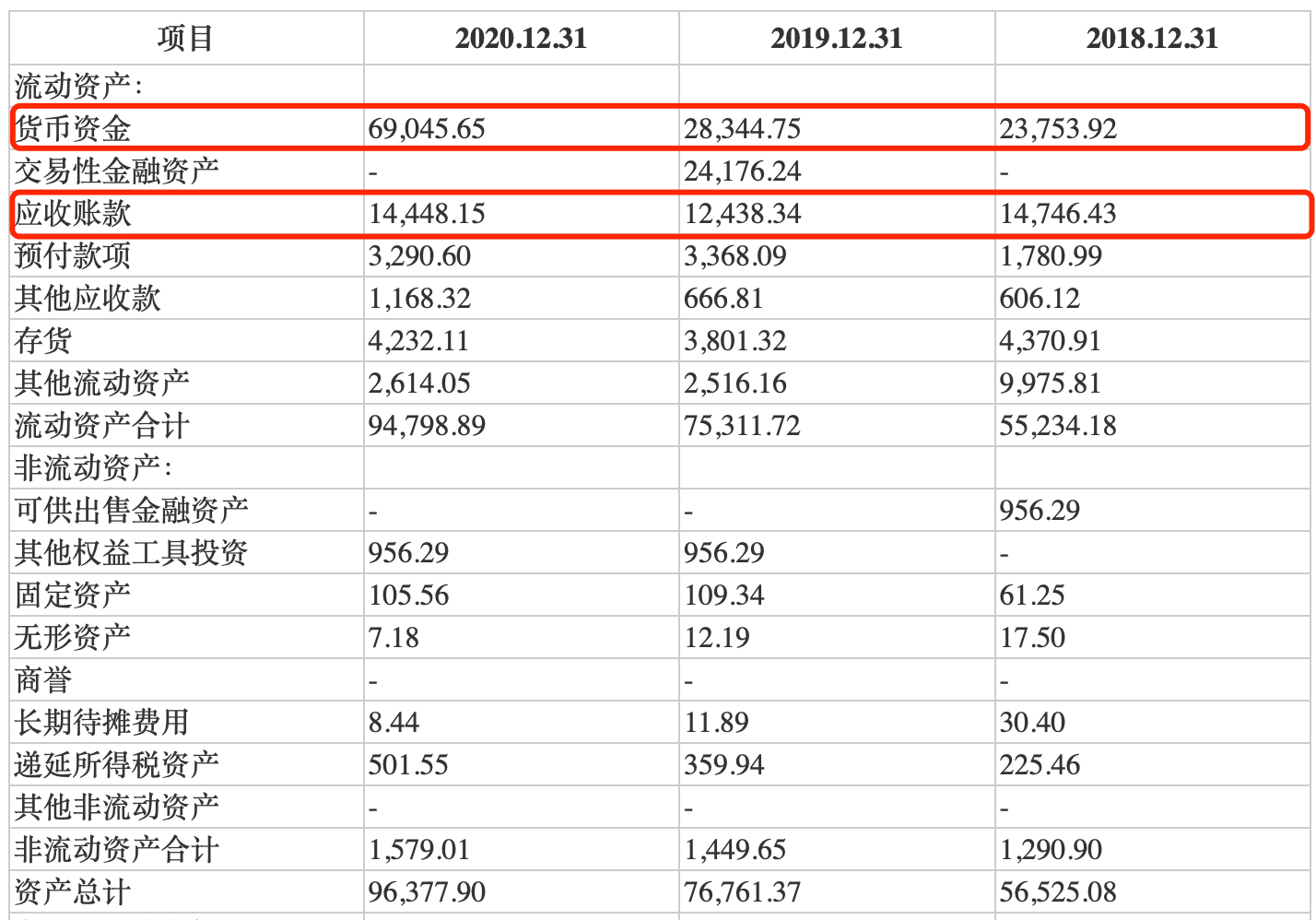Select the value 69,045.65
Screen dimensions: 1316x920
[x=427, y=128]
